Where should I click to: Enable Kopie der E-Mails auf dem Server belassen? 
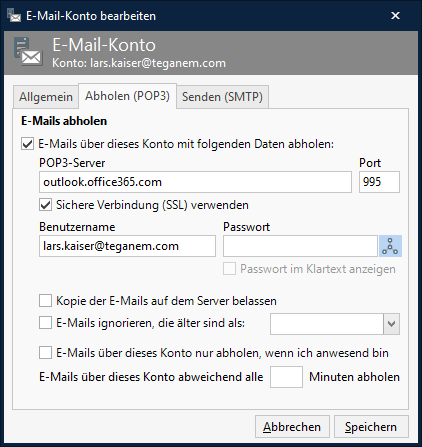coord(46,301)
